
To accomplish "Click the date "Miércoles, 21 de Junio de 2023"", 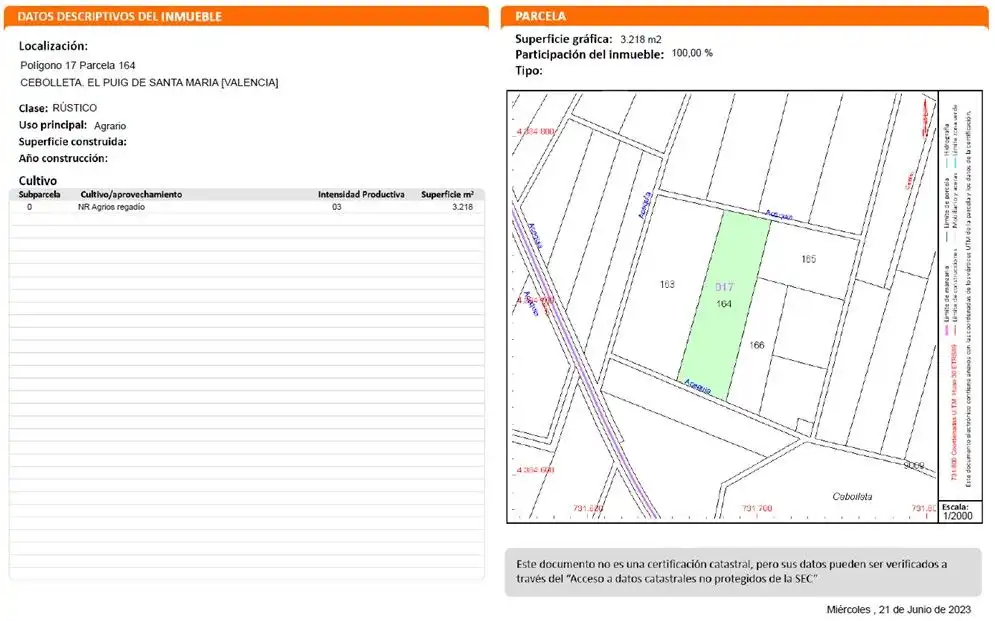I will (x=899, y=610).
